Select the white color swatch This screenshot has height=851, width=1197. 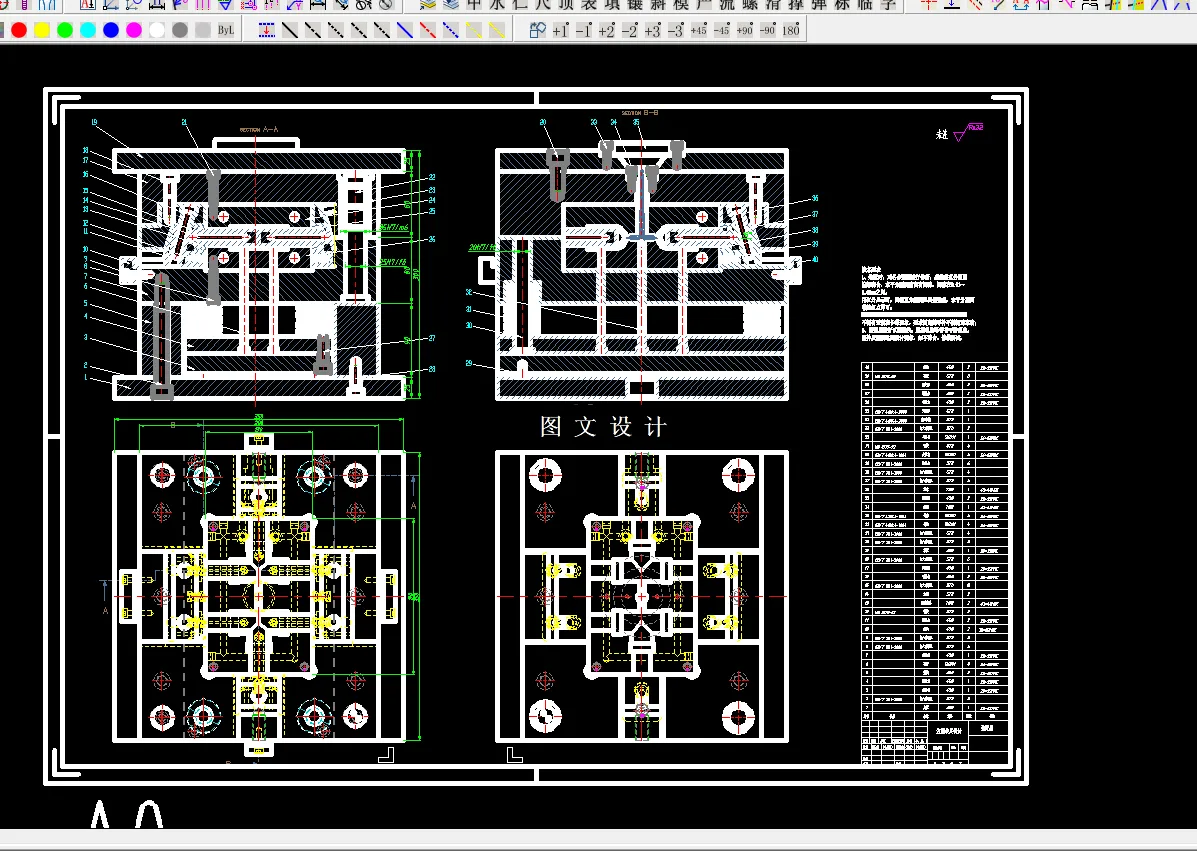156,30
